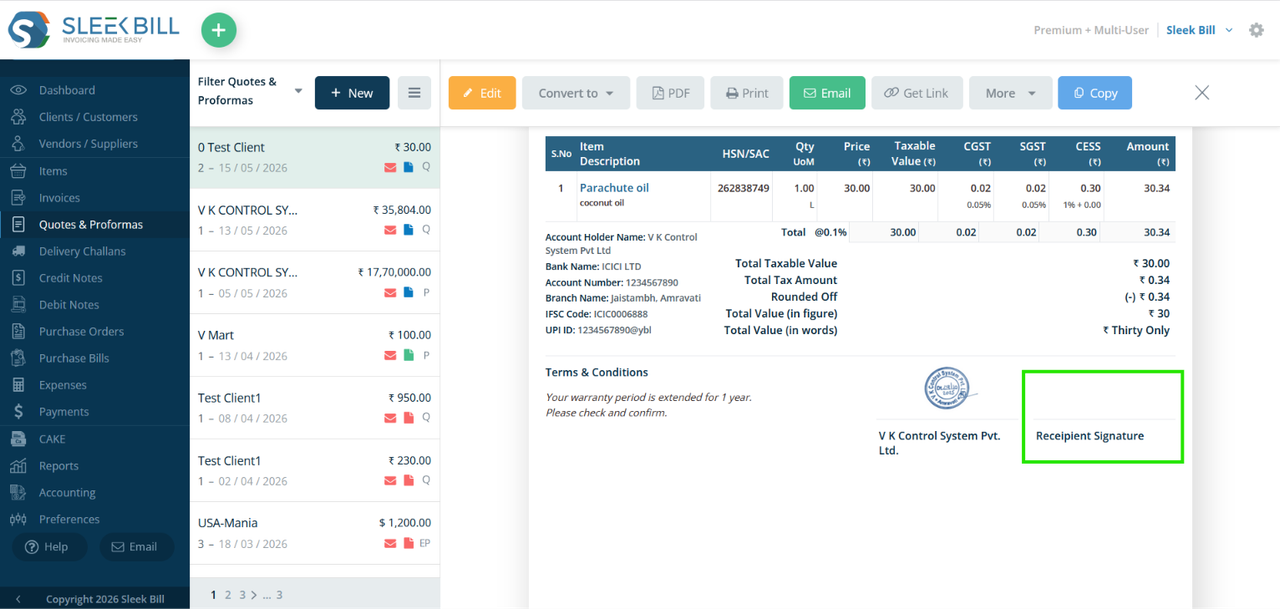The height and width of the screenshot is (609, 1280).
Task: Select the USA-Mania quote
Action: pos(315,533)
